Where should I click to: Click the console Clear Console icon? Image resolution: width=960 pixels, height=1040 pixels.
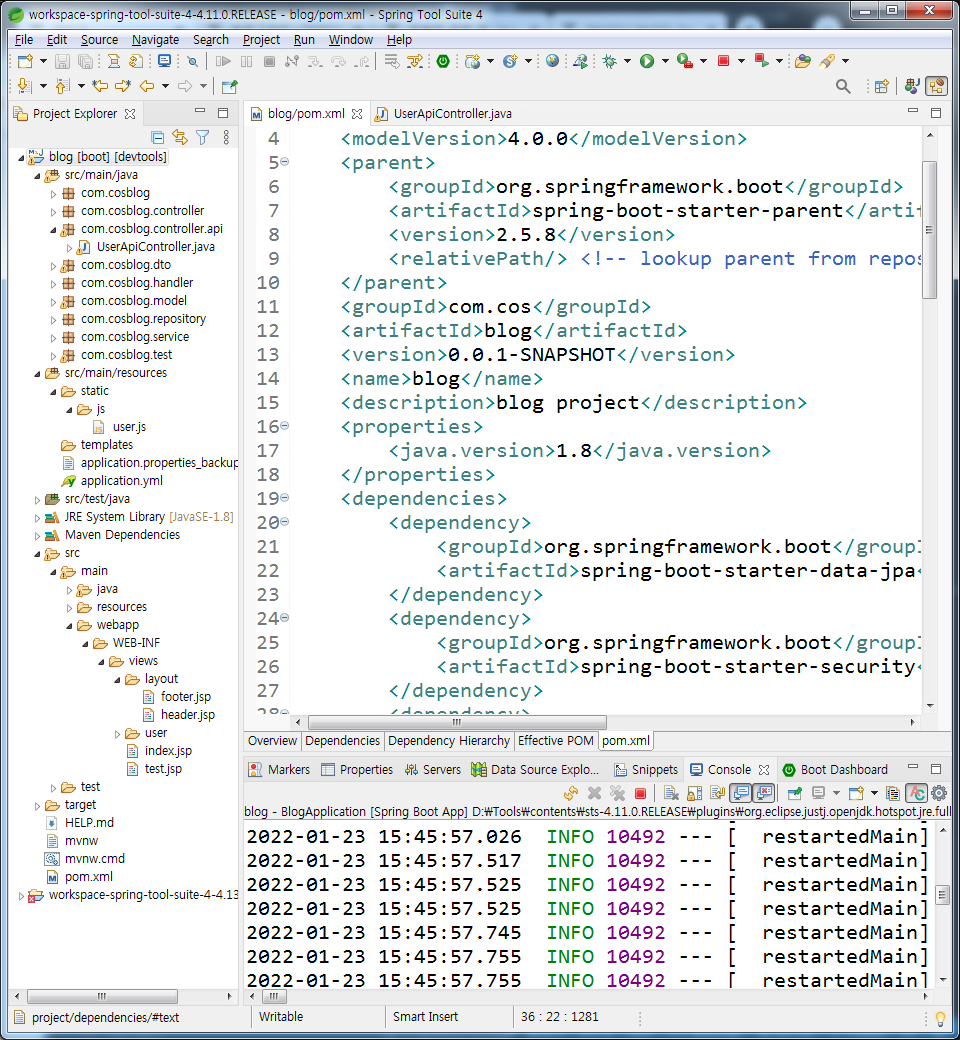pos(671,793)
